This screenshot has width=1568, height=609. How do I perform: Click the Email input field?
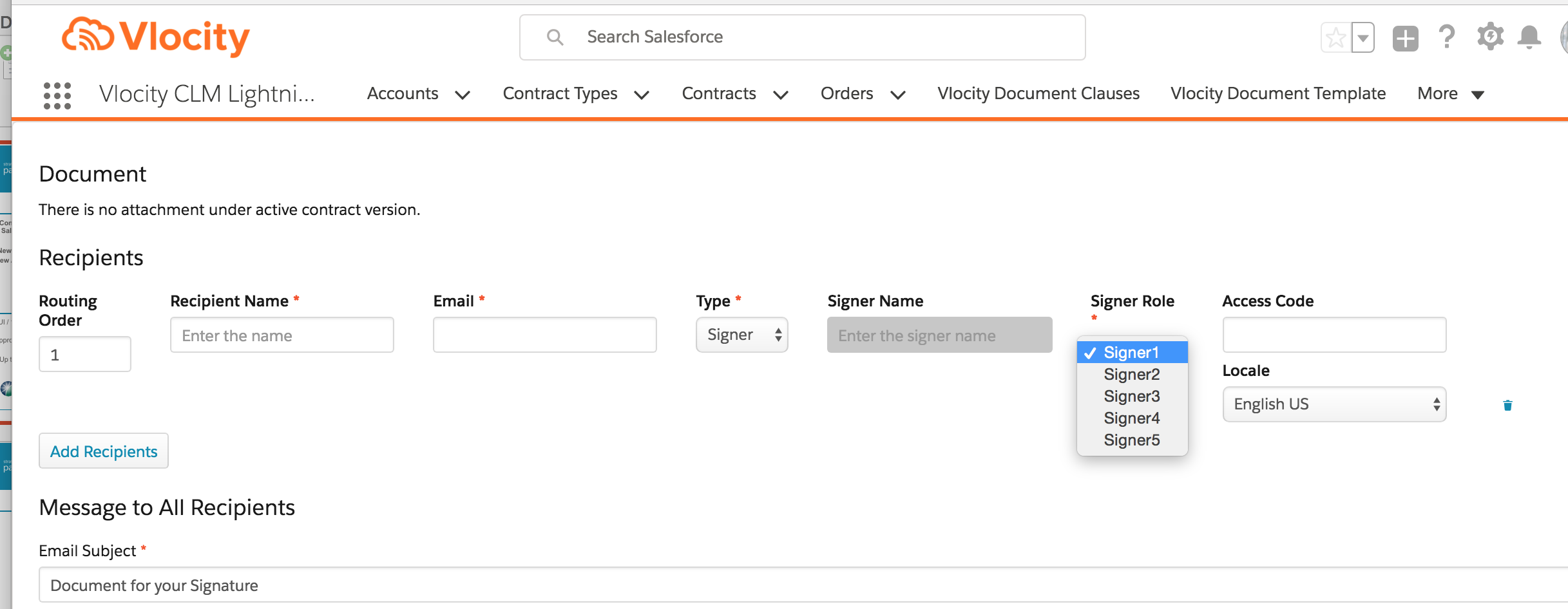(545, 335)
